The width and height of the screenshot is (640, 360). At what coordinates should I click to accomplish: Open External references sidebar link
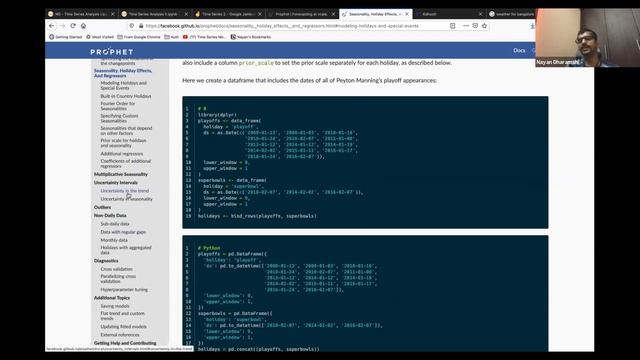point(120,335)
